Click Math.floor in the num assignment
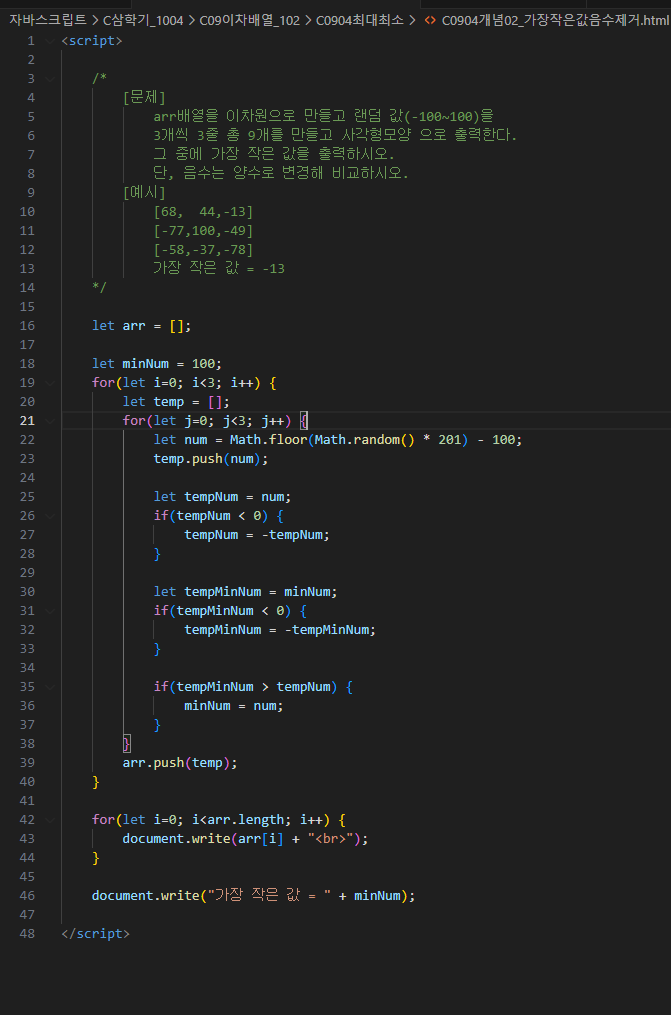 [269, 440]
